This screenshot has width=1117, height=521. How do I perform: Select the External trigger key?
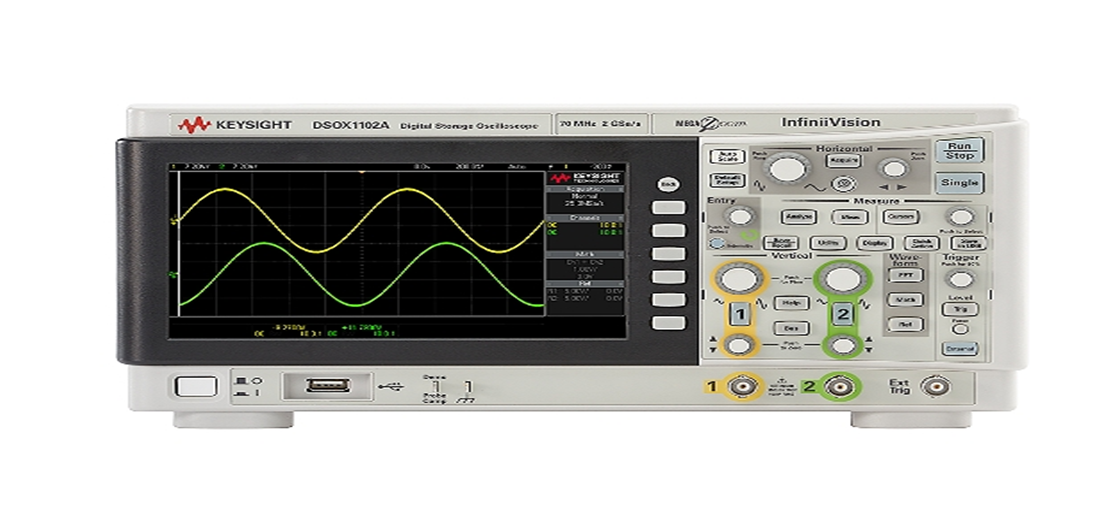coord(960,349)
